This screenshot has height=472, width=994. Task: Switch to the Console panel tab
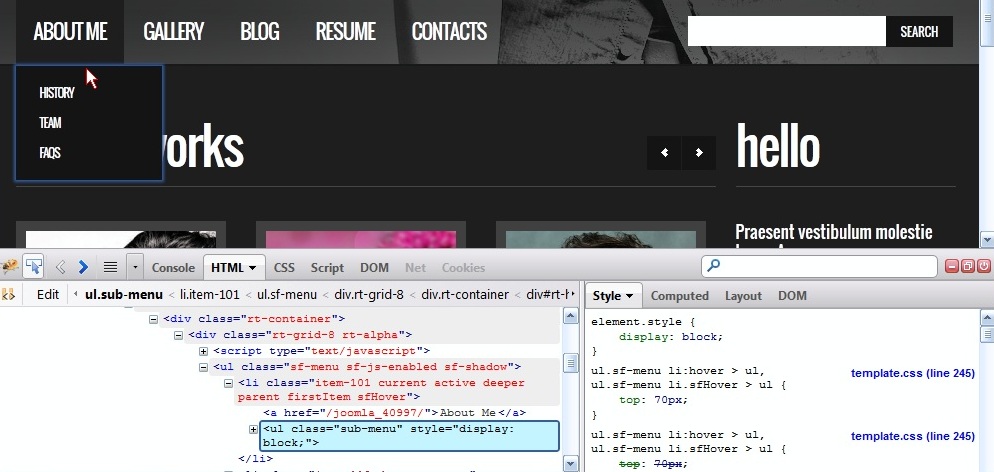pyautogui.click(x=173, y=268)
